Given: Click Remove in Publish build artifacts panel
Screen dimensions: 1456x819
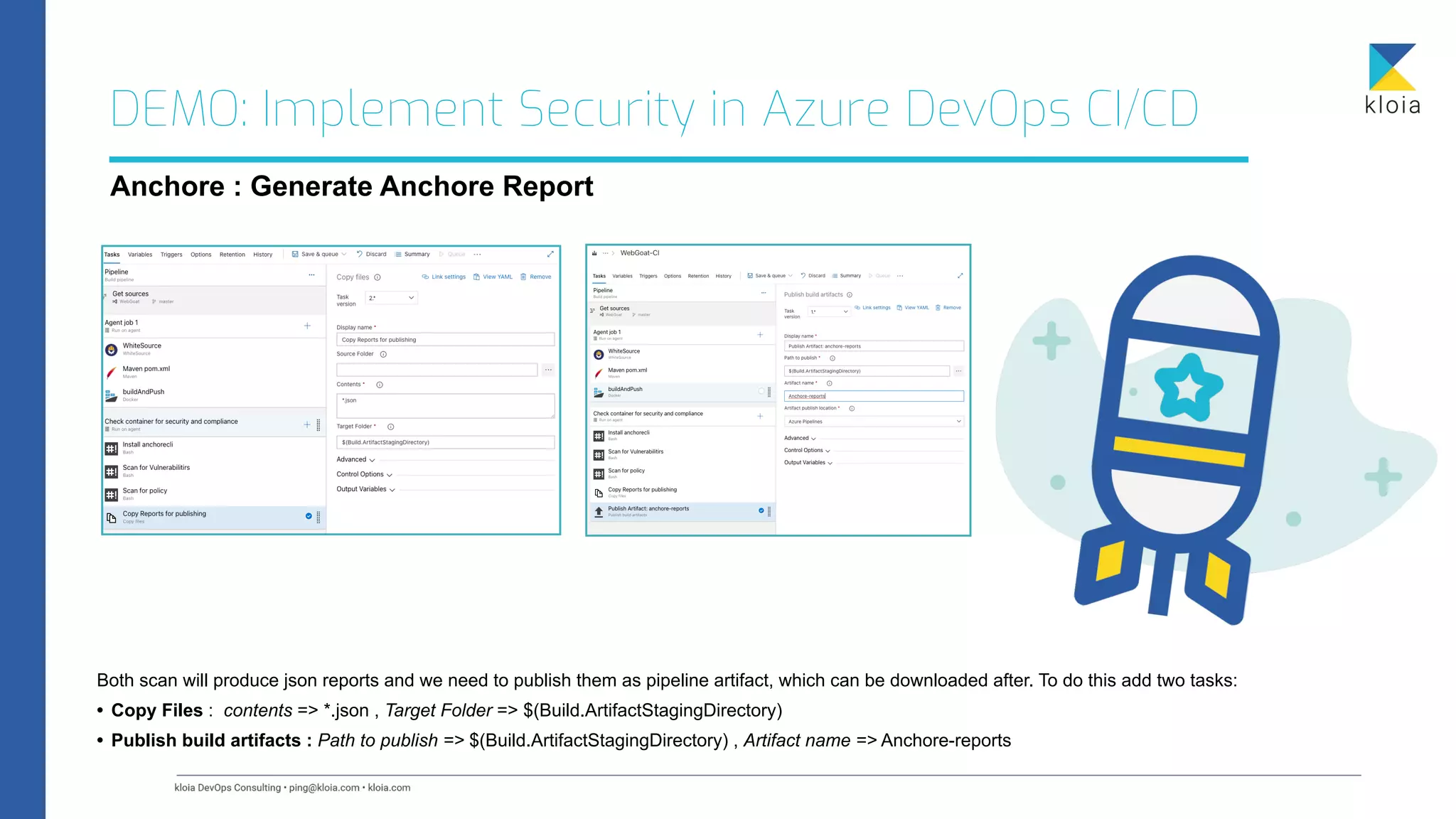Looking at the screenshot, I should pyautogui.click(x=948, y=308).
